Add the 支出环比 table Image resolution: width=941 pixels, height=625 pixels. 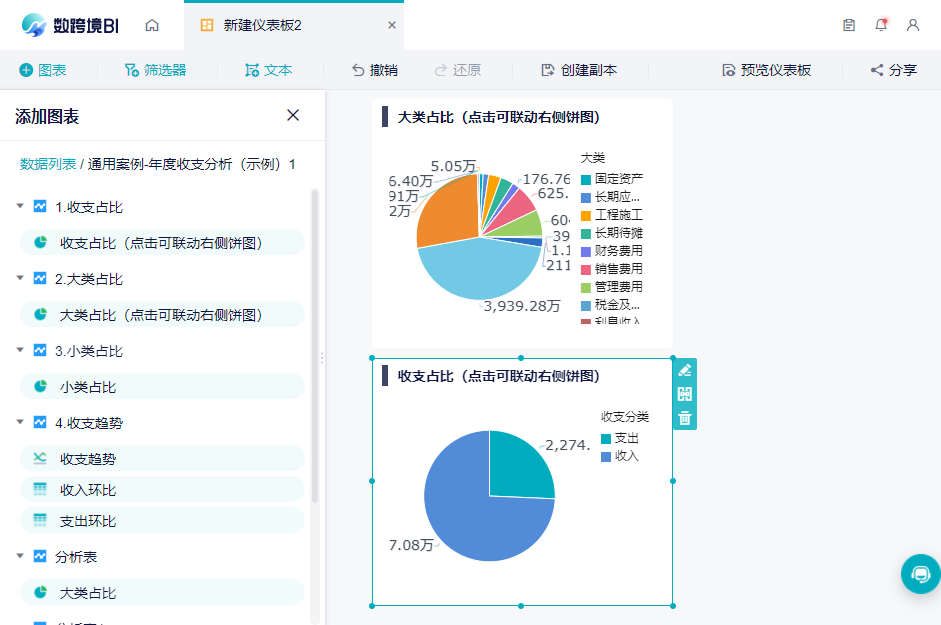coord(162,521)
